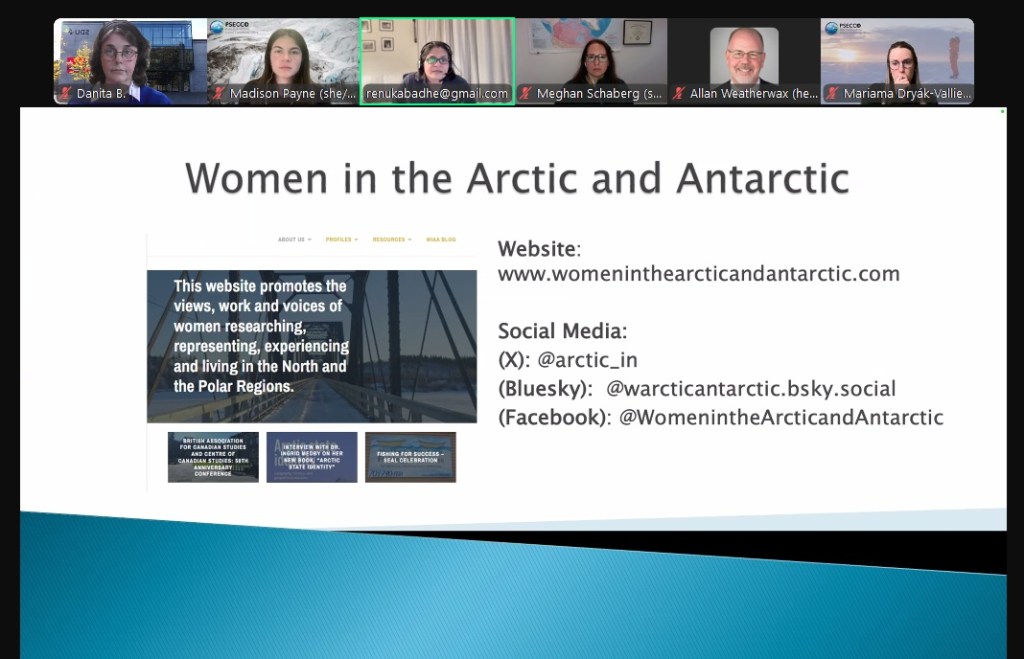
Task: Expand the About Us dropdown menu
Action: (x=294, y=240)
